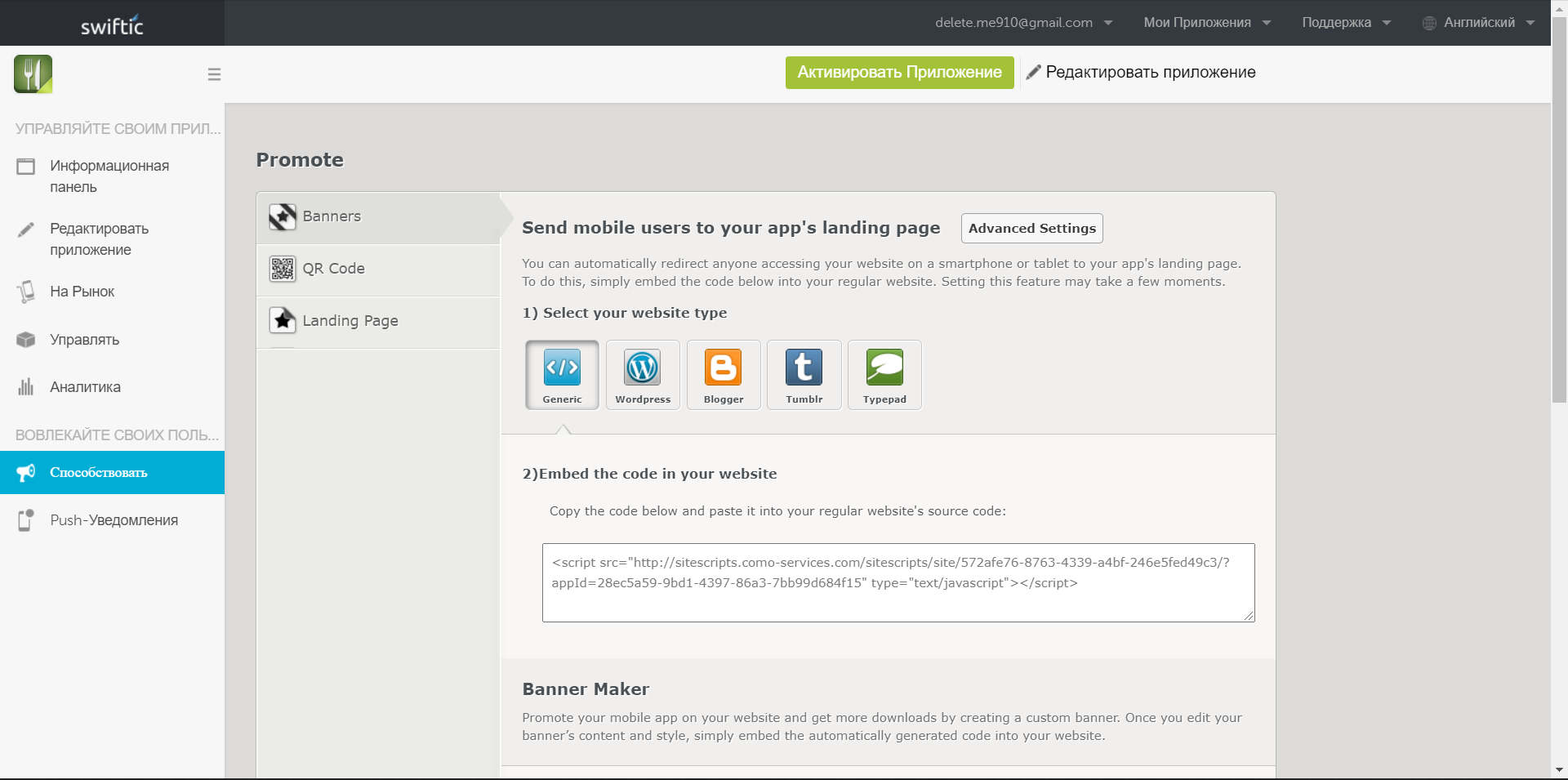Click the Swiftic logo in header
The height and width of the screenshot is (780, 1568).
pos(112,25)
